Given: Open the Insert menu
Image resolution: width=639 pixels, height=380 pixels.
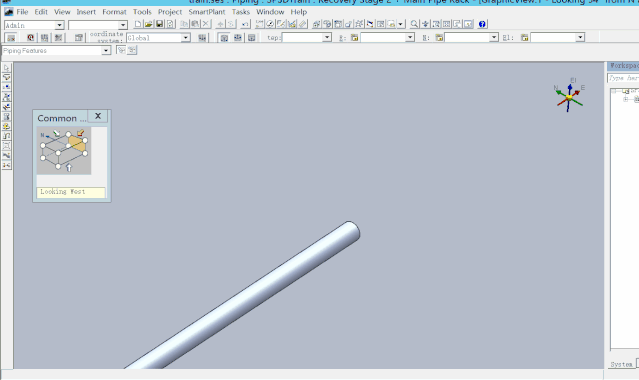Looking at the screenshot, I should (x=86, y=12).
